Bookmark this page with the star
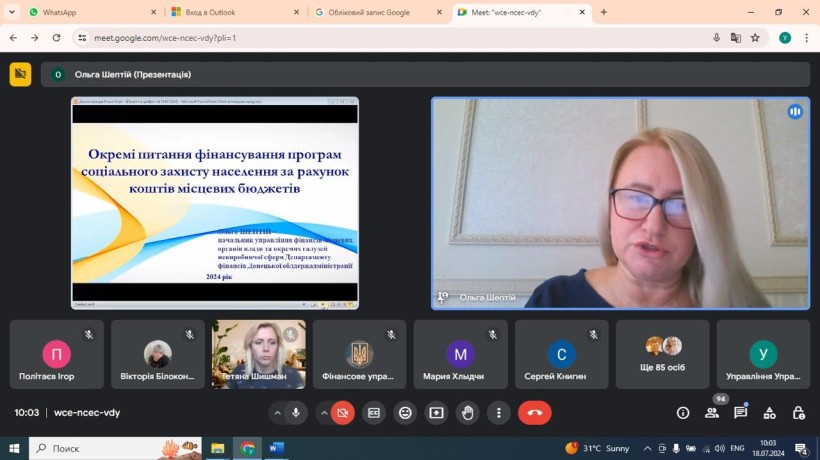Screen dimensions: 820x460 (x=755, y=38)
